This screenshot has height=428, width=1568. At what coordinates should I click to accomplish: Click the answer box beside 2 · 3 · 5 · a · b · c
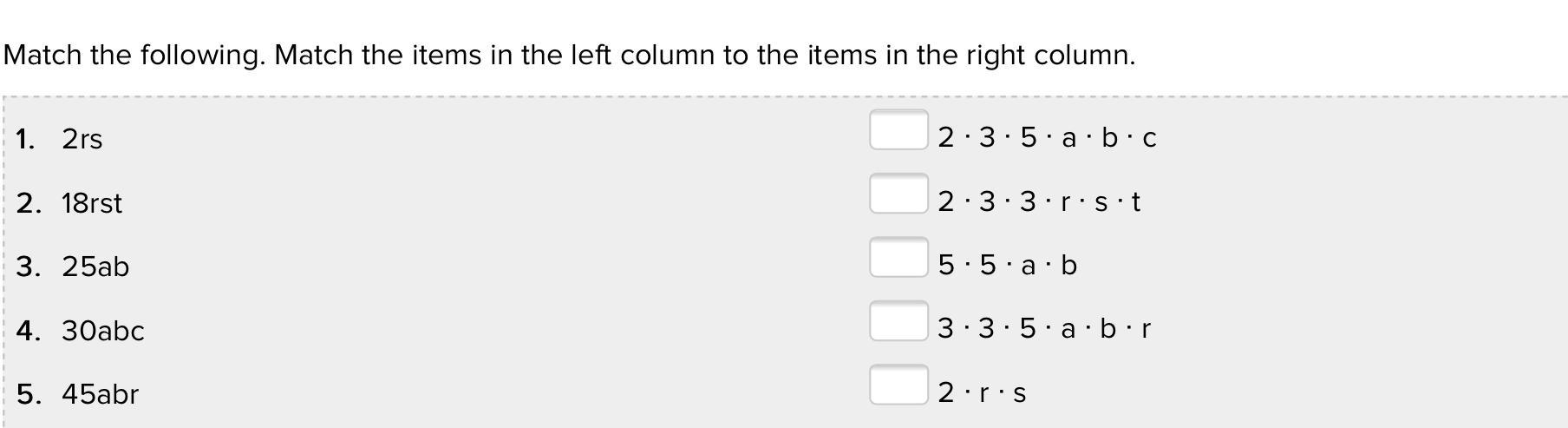[898, 130]
